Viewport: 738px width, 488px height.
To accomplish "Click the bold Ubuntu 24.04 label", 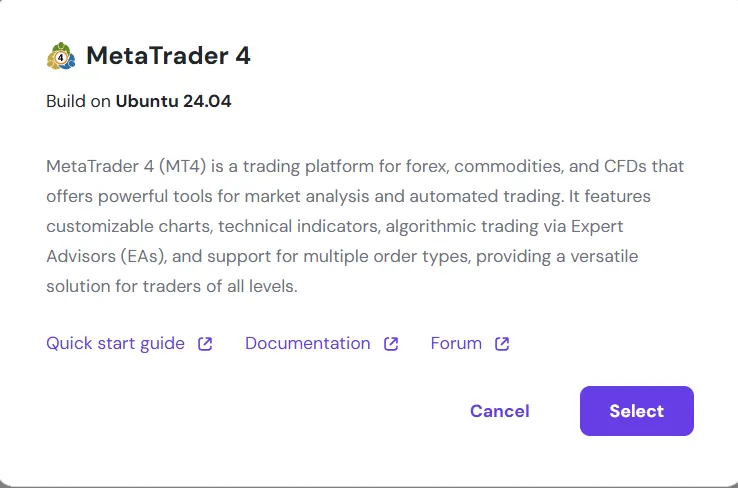I will pyautogui.click(x=173, y=102).
